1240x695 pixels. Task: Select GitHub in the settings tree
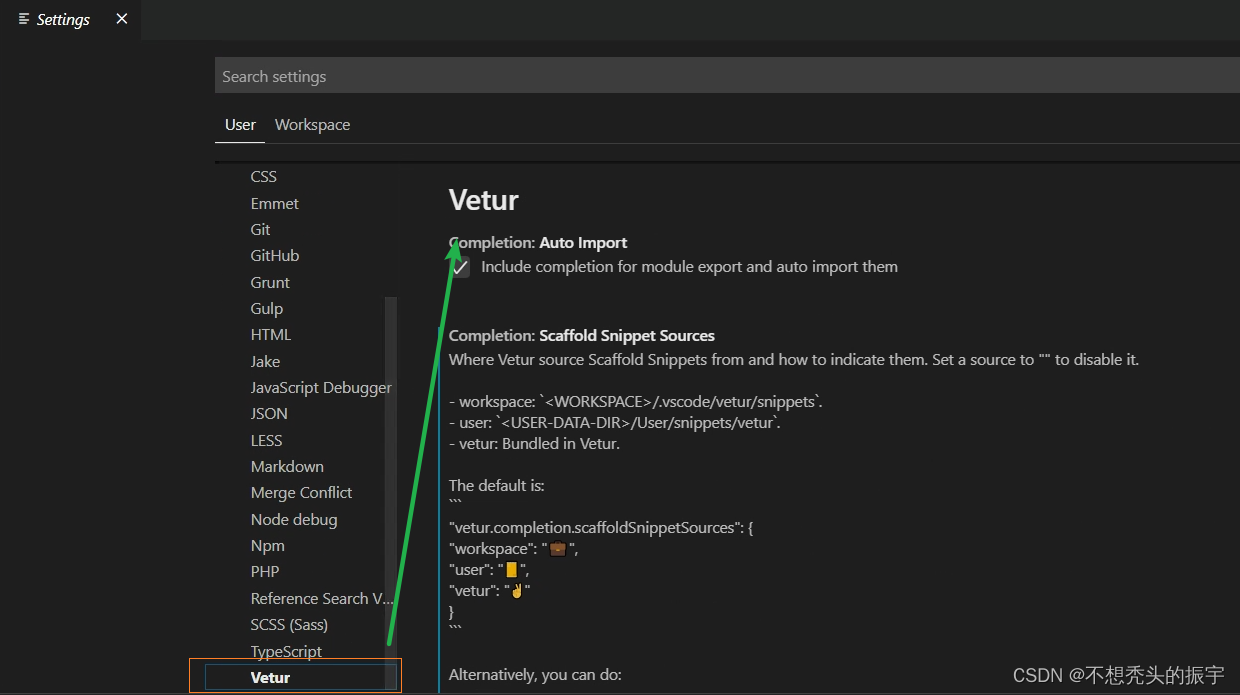275,255
